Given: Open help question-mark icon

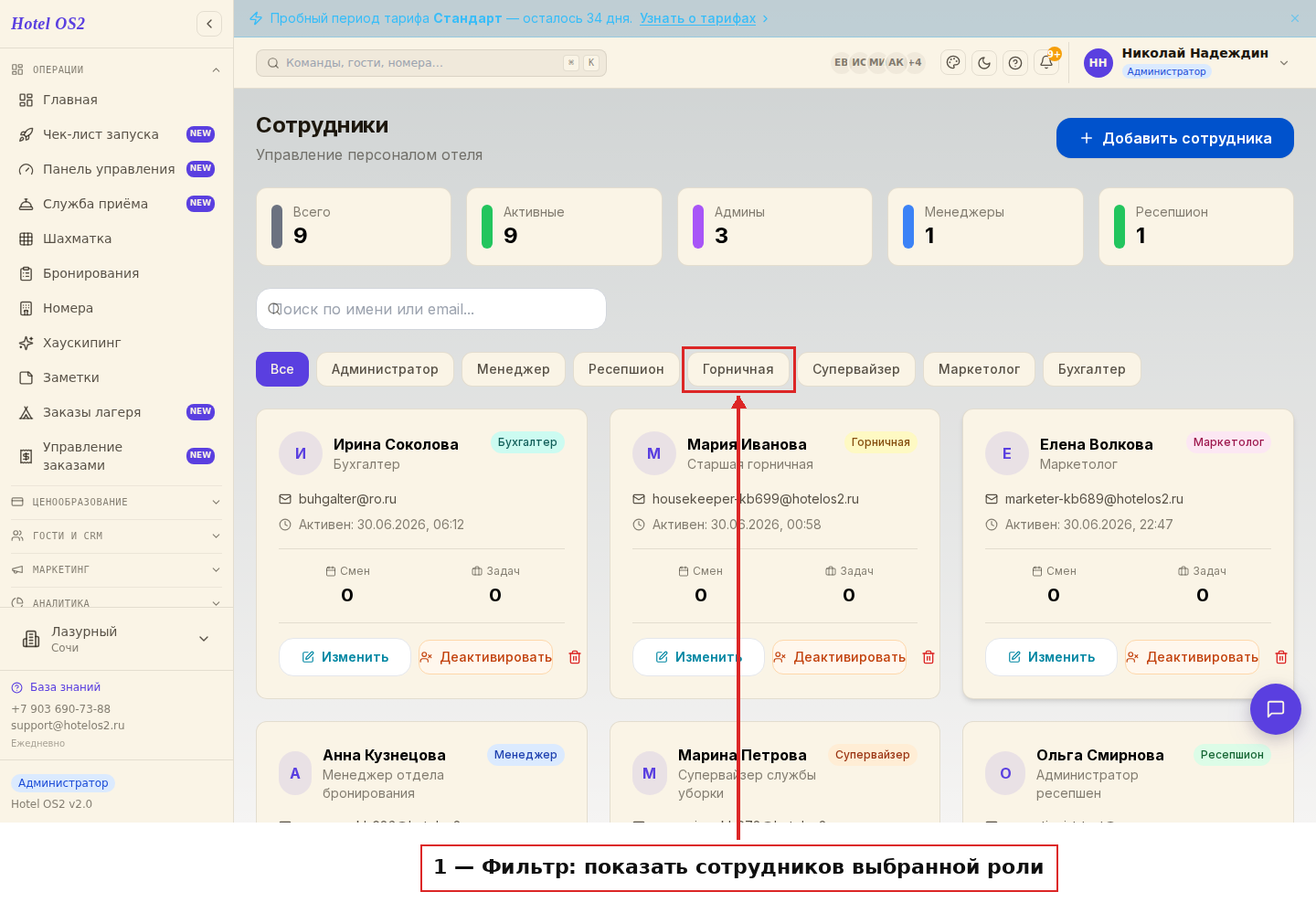Looking at the screenshot, I should [1015, 63].
